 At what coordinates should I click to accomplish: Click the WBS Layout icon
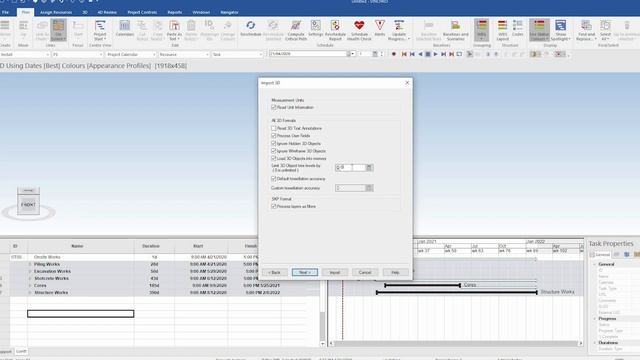pos(502,25)
